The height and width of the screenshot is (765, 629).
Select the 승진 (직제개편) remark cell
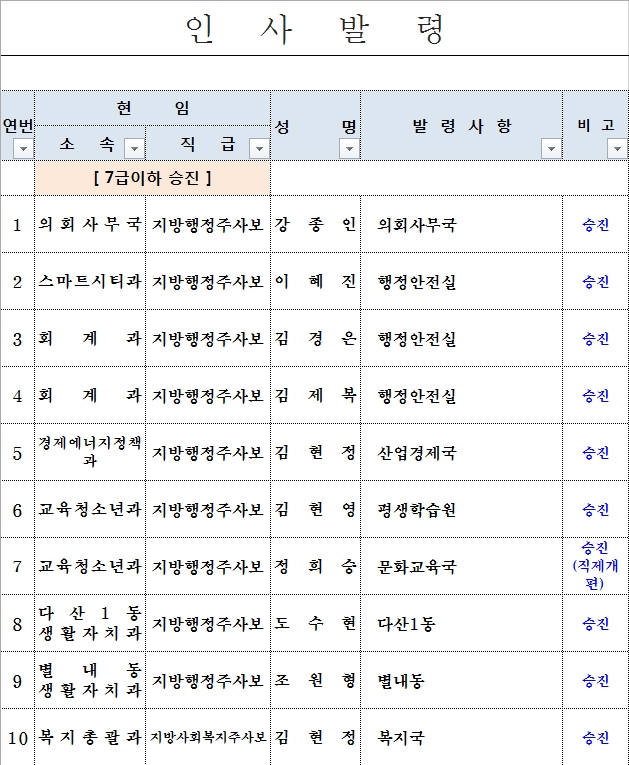click(595, 566)
